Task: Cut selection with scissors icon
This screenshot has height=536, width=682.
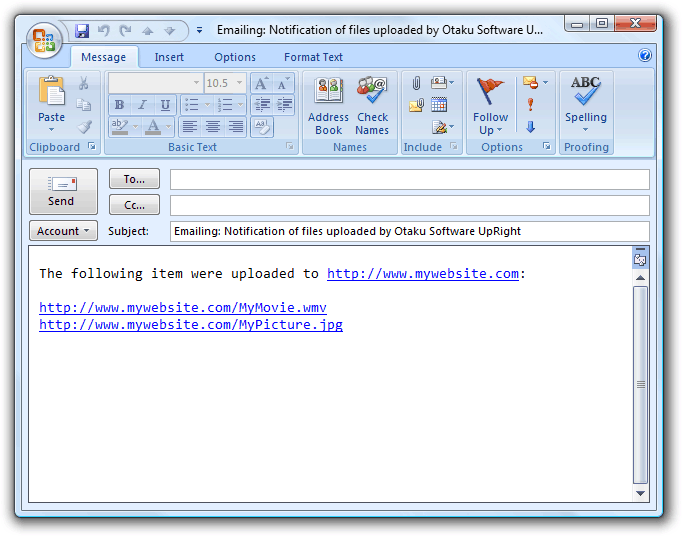Action: click(84, 83)
